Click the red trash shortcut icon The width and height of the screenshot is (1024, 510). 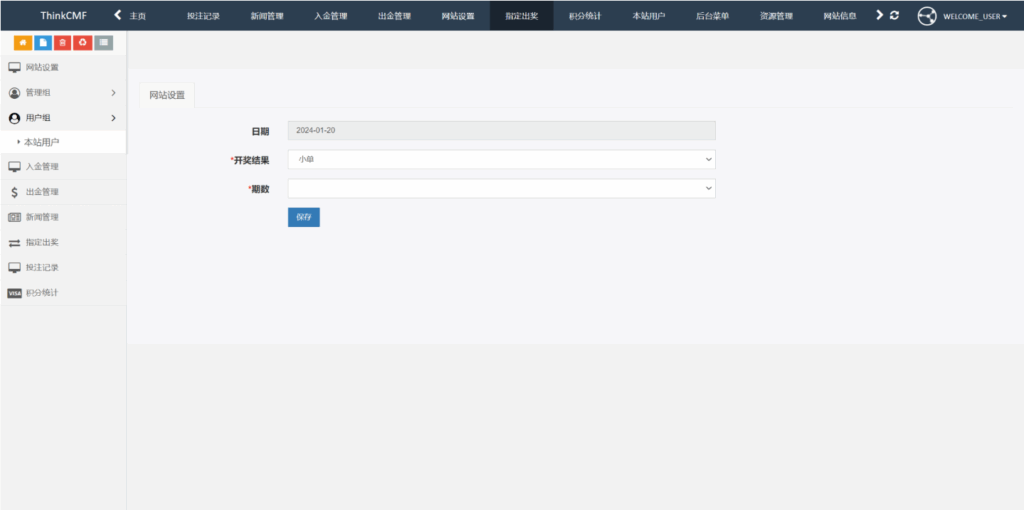[x=63, y=42]
